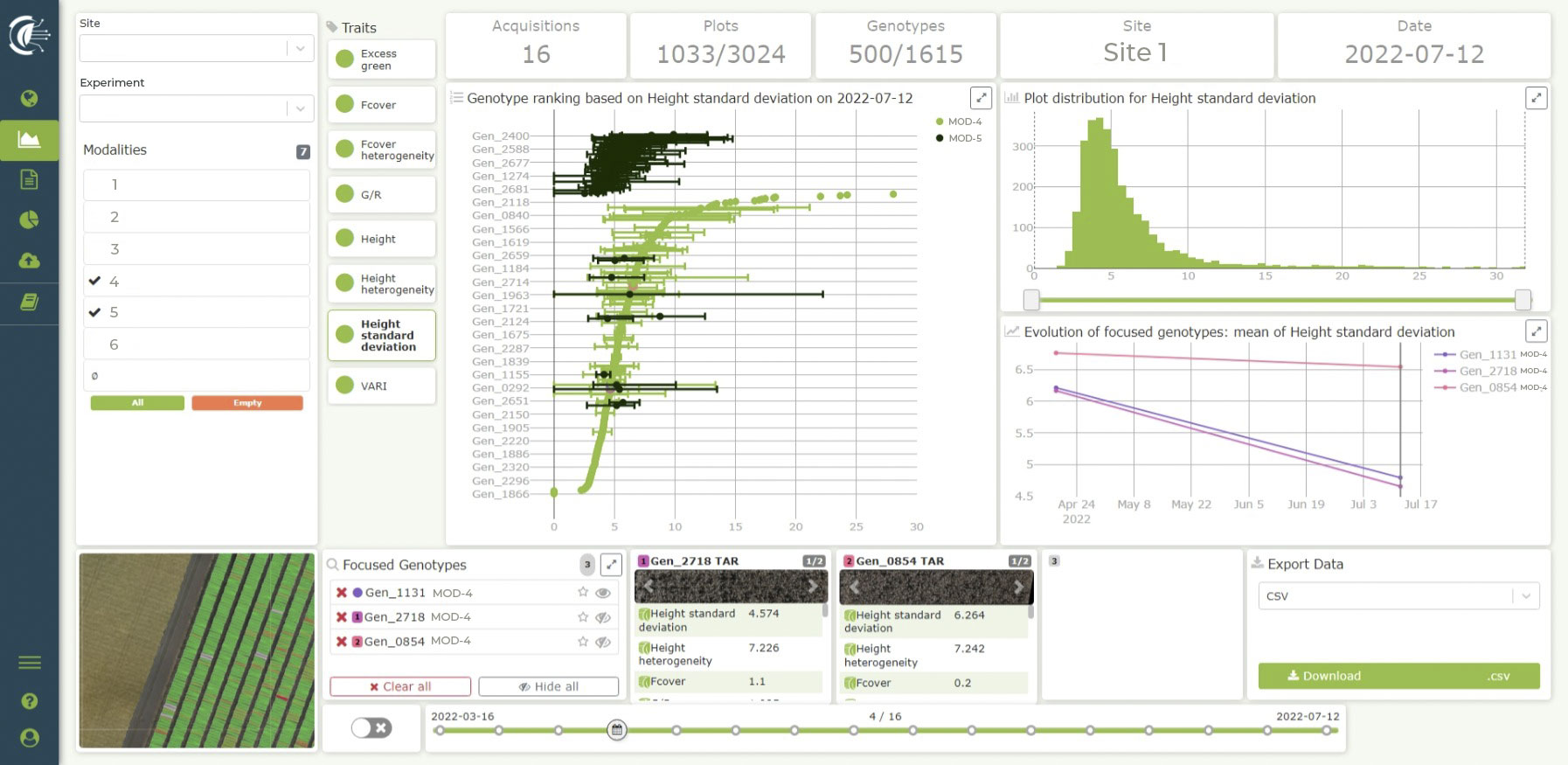Click the Clear all button
Viewport: 1568px width, 765px height.
400,686
